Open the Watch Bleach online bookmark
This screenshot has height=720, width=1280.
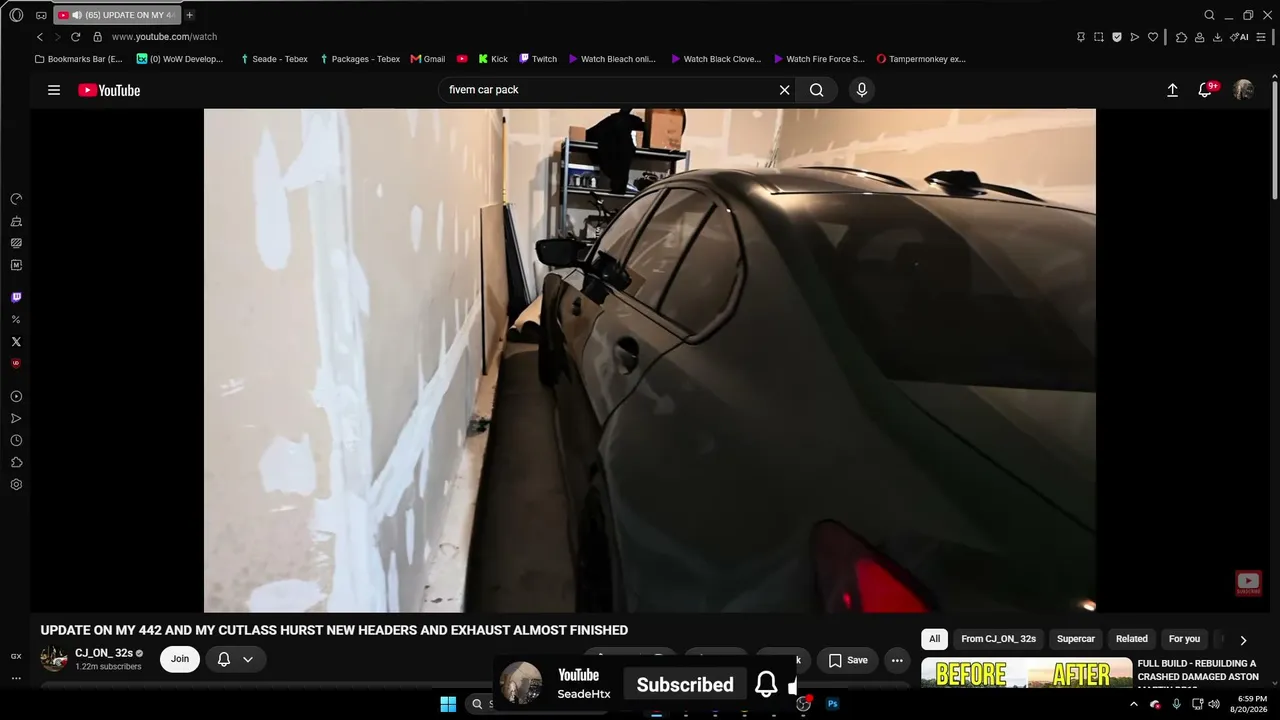(x=612, y=59)
